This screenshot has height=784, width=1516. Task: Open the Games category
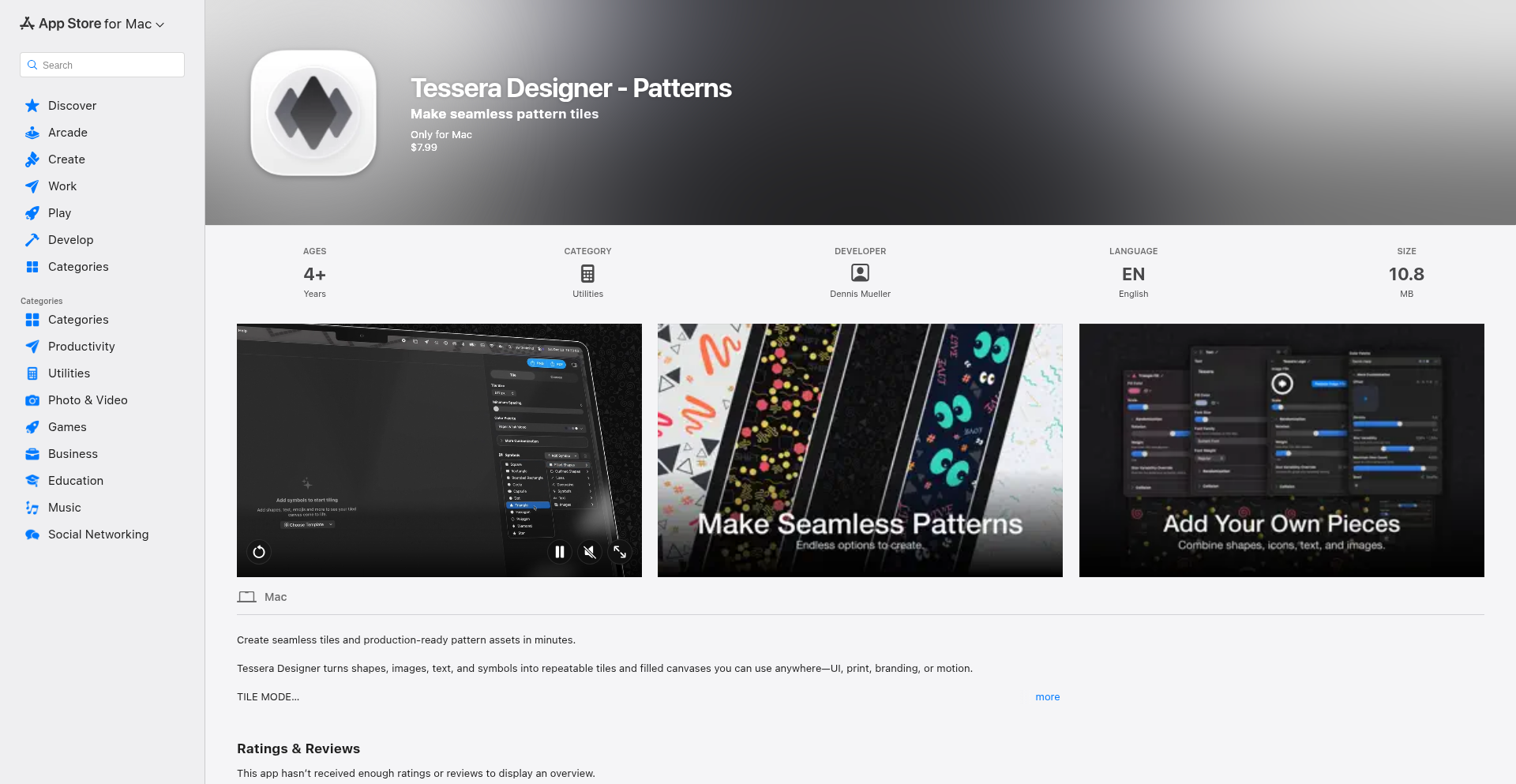click(66, 426)
